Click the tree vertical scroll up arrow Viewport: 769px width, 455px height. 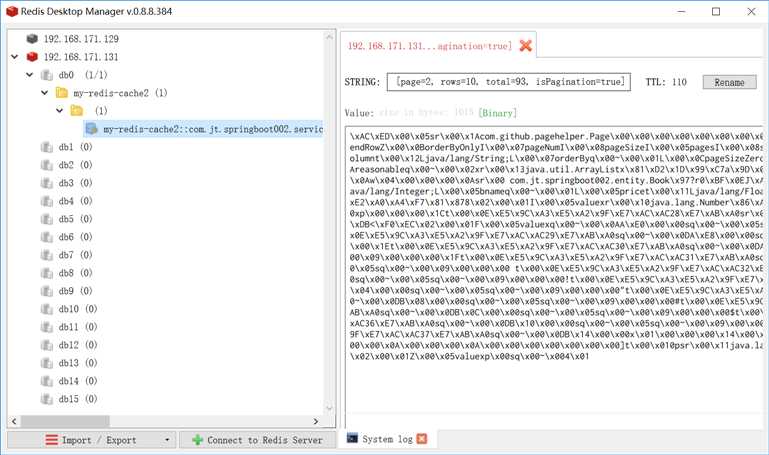click(329, 36)
